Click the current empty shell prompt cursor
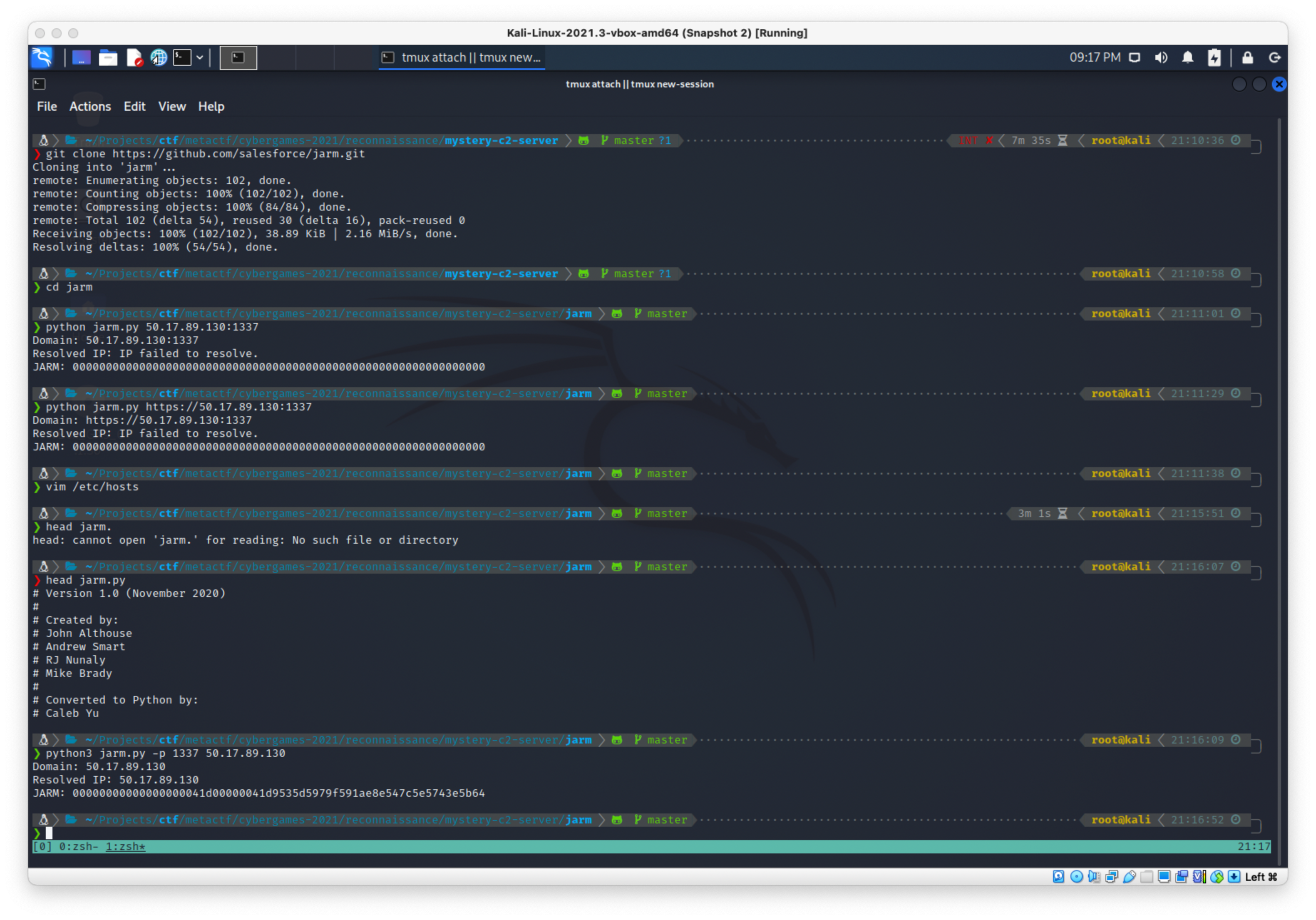The height and width of the screenshot is (920, 1316). [x=49, y=833]
